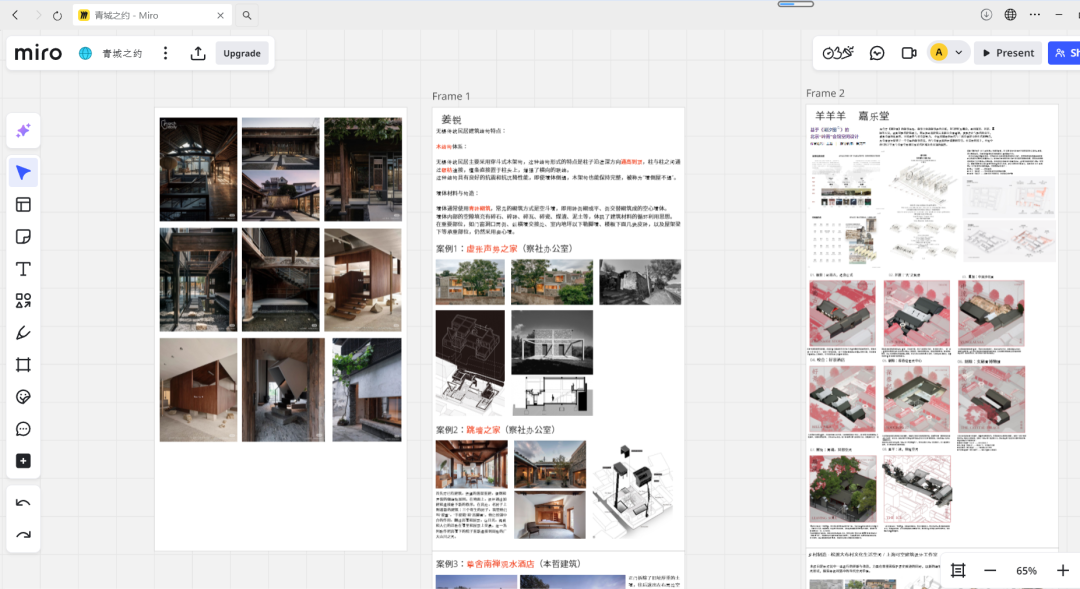Open the Shapes and lines tool
The image size is (1080, 589).
pyautogui.click(x=23, y=301)
